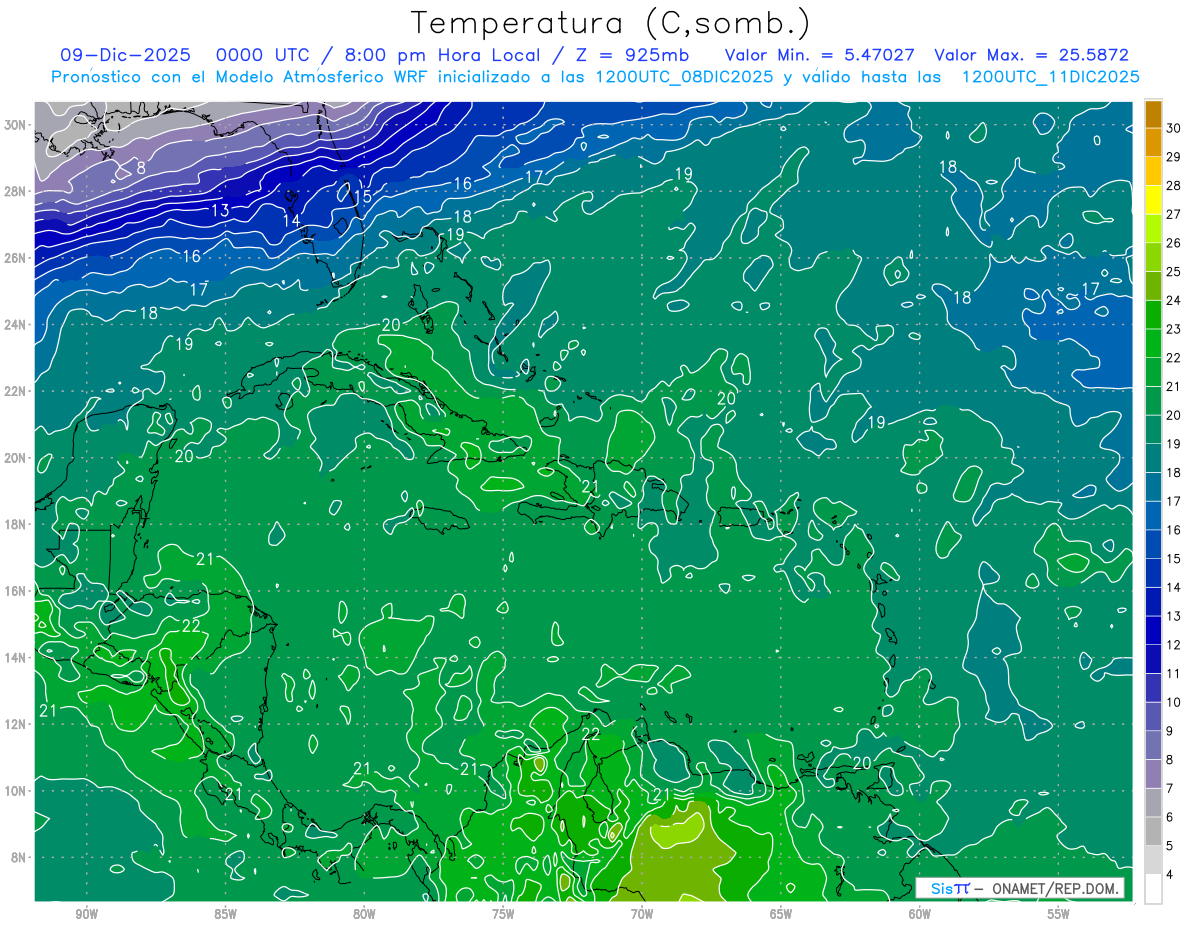Screen dimensions: 1200x927
Task: Click the "15" contour label on the map
Action: point(362,197)
